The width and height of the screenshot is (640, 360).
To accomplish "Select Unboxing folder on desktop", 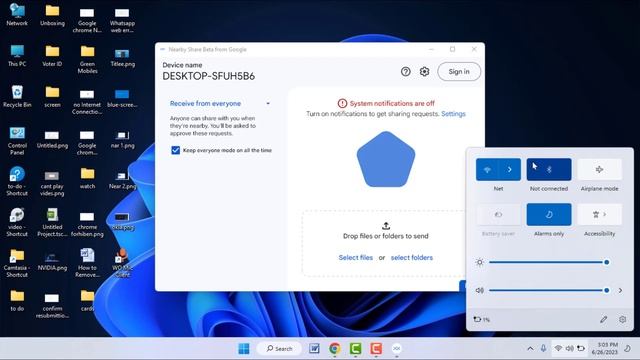I will pyautogui.click(x=52, y=15).
